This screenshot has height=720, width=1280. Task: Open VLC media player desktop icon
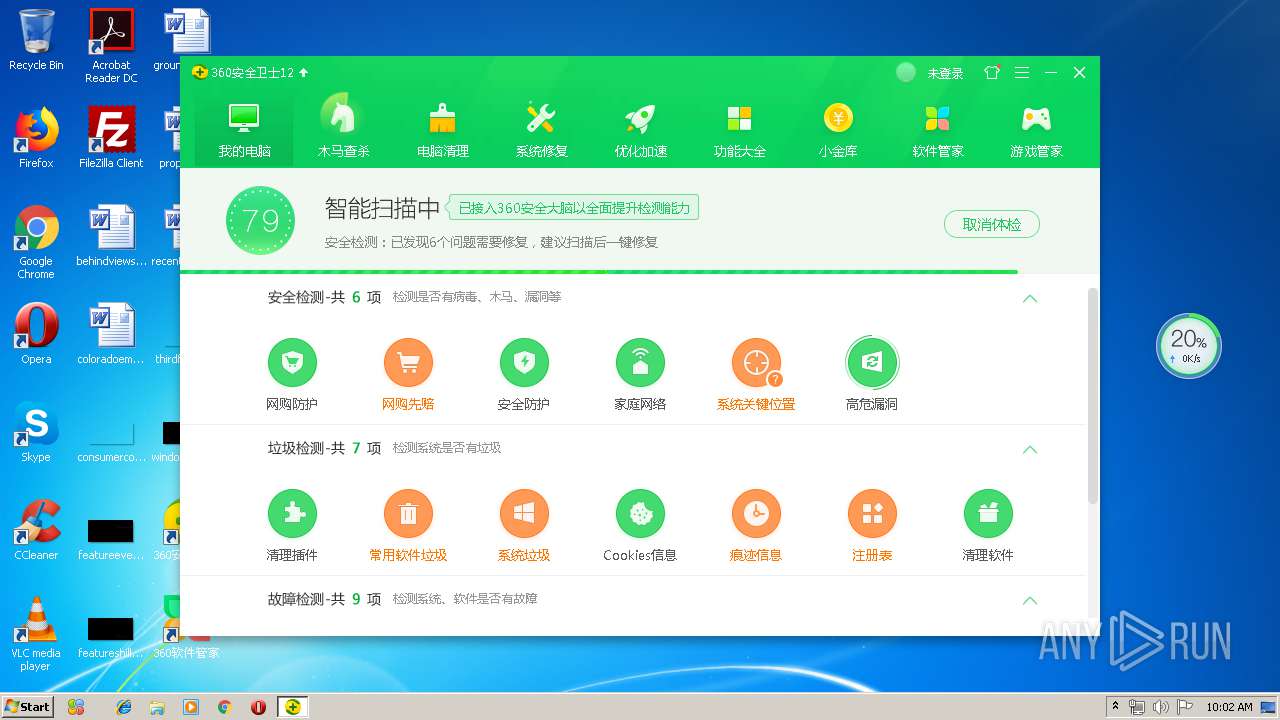click(36, 634)
